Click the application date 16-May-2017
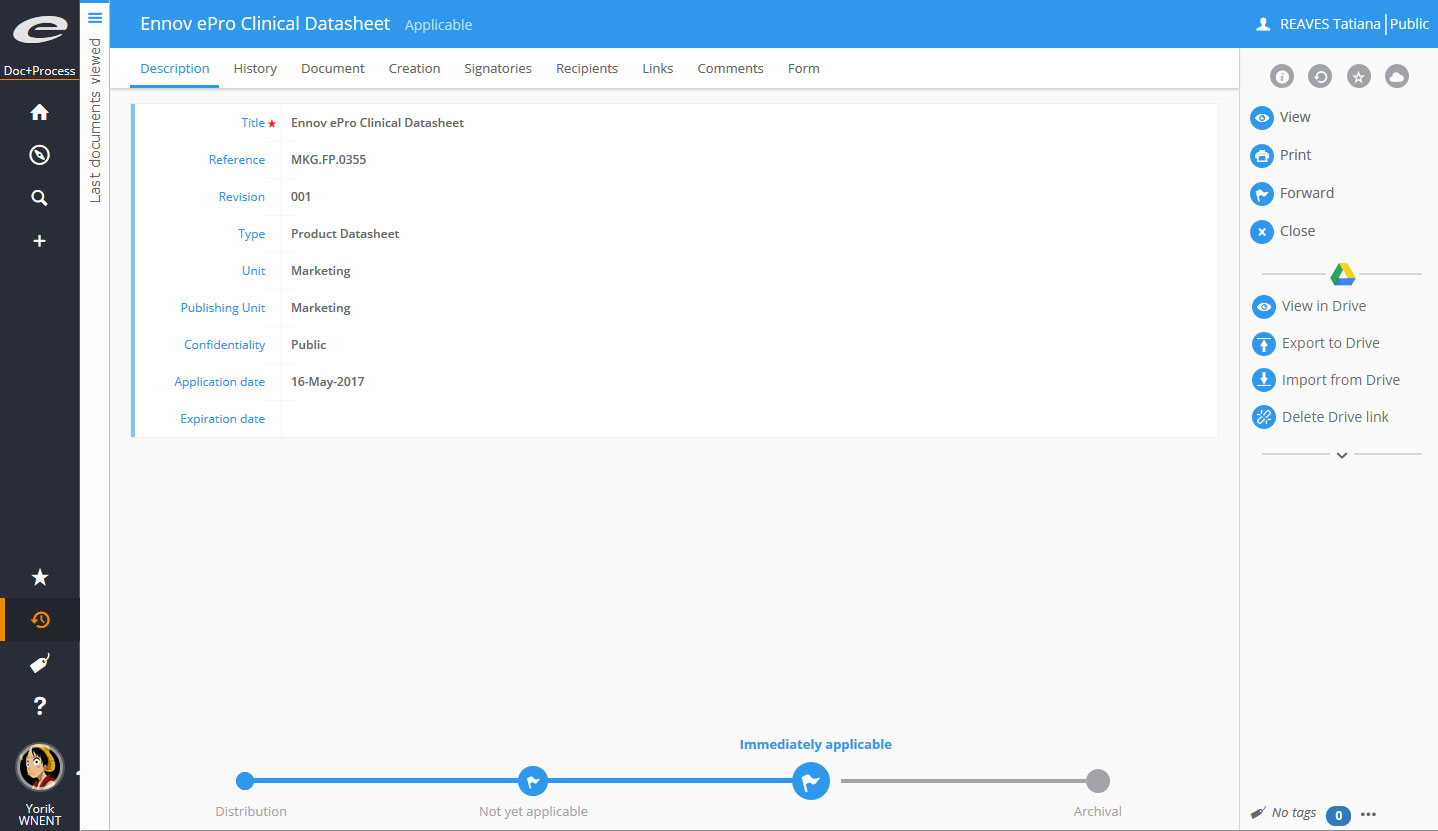 328,382
